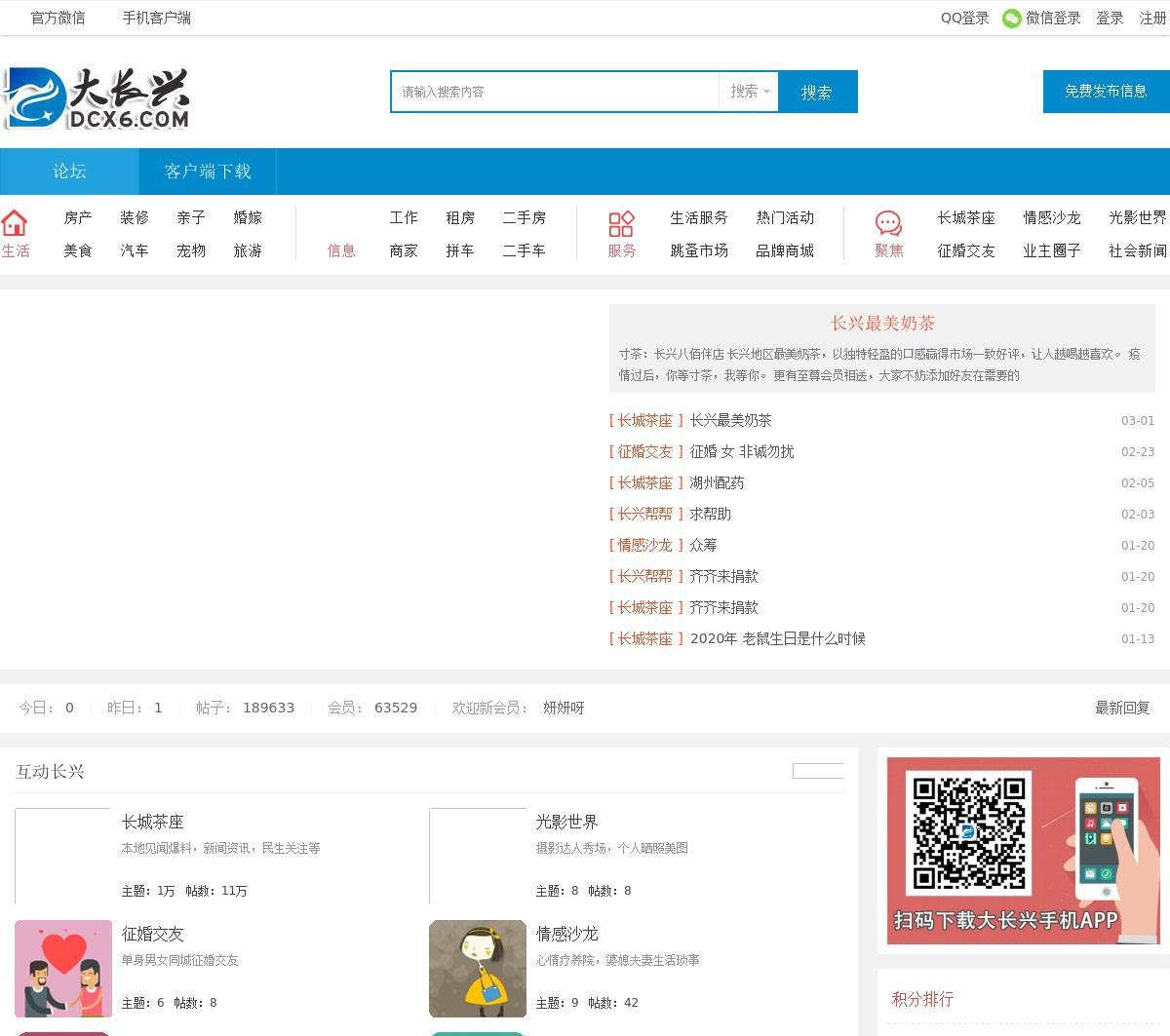This screenshot has height=1036, width=1170.
Task: Open the 情感沙龙 cartoon girl icon
Action: pyautogui.click(x=478, y=969)
